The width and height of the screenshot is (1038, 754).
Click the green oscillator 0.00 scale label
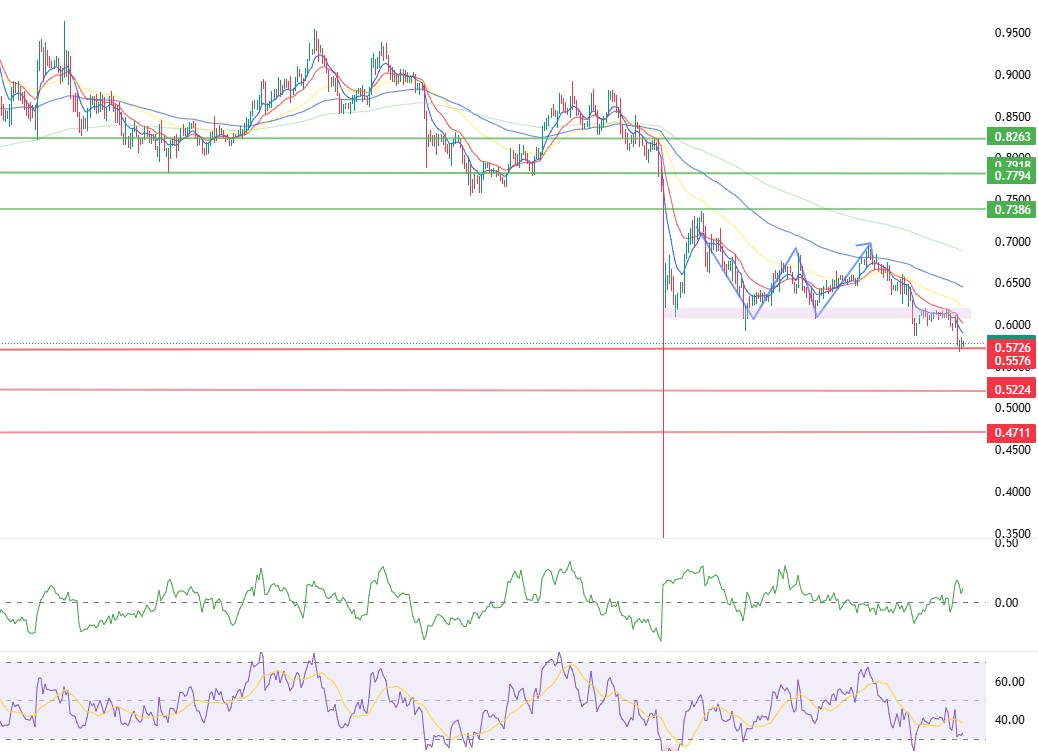coord(1005,603)
